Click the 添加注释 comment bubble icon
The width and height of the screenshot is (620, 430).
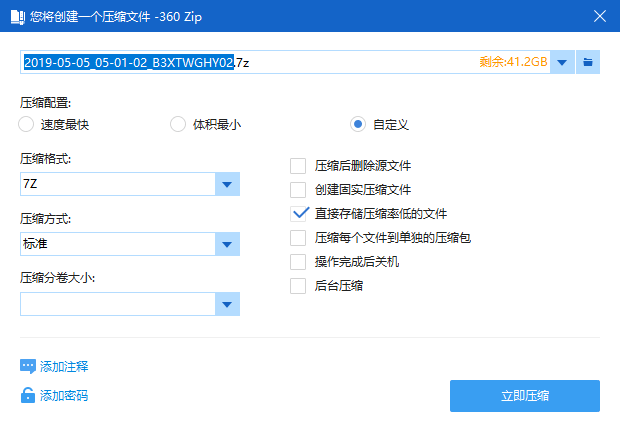click(x=28, y=367)
